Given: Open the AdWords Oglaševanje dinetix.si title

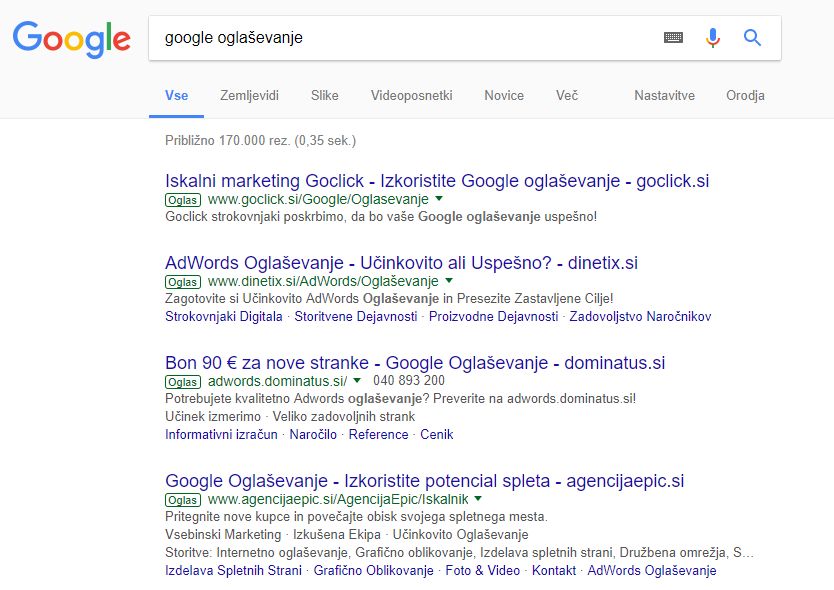Looking at the screenshot, I should (402, 263).
